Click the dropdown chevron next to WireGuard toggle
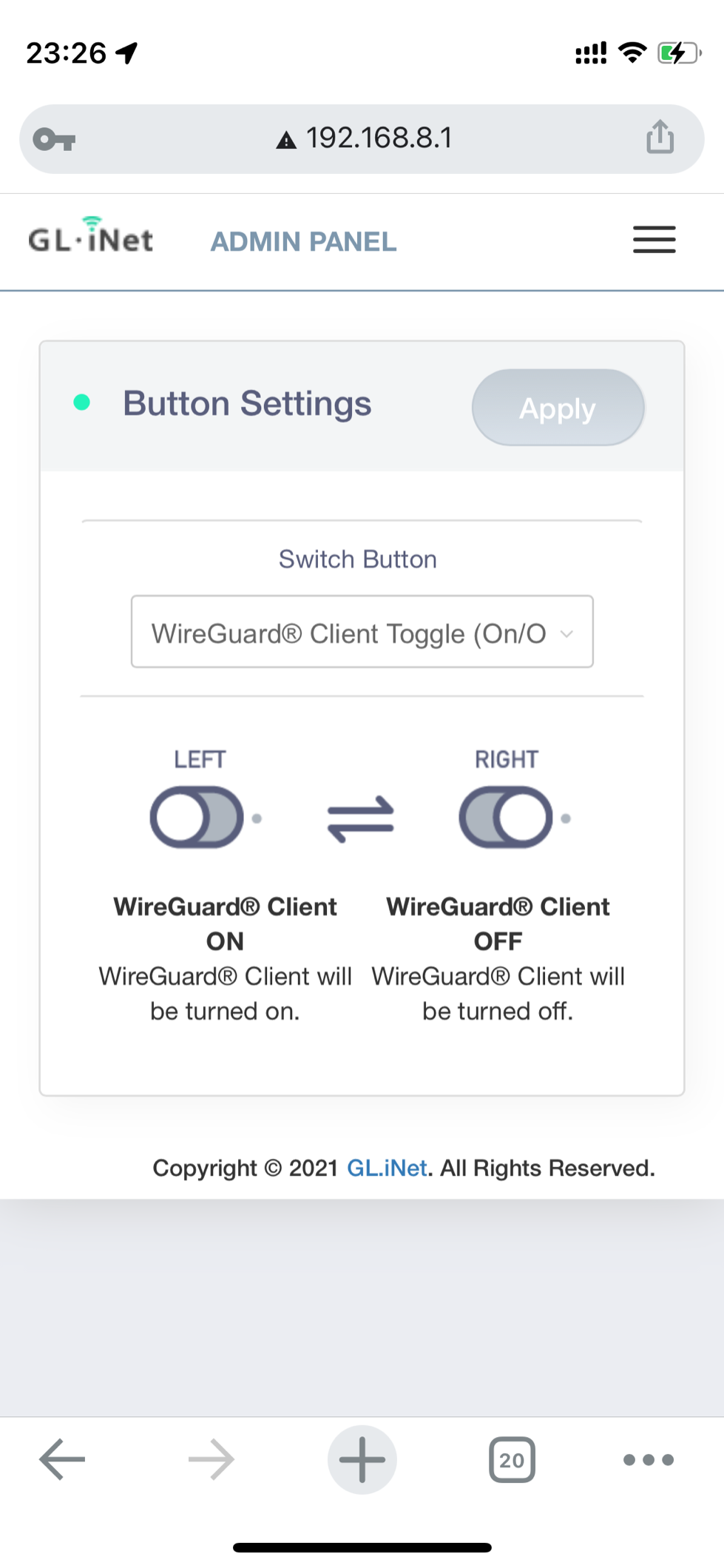 [566, 634]
